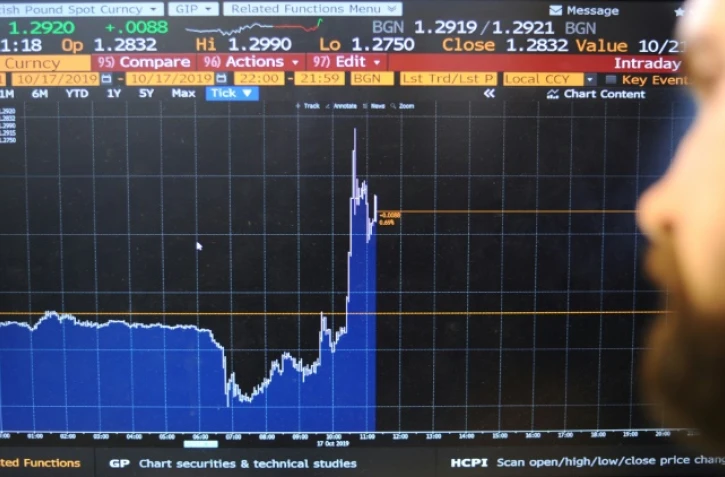
Task: Select the Max range tab
Action: tap(183, 94)
